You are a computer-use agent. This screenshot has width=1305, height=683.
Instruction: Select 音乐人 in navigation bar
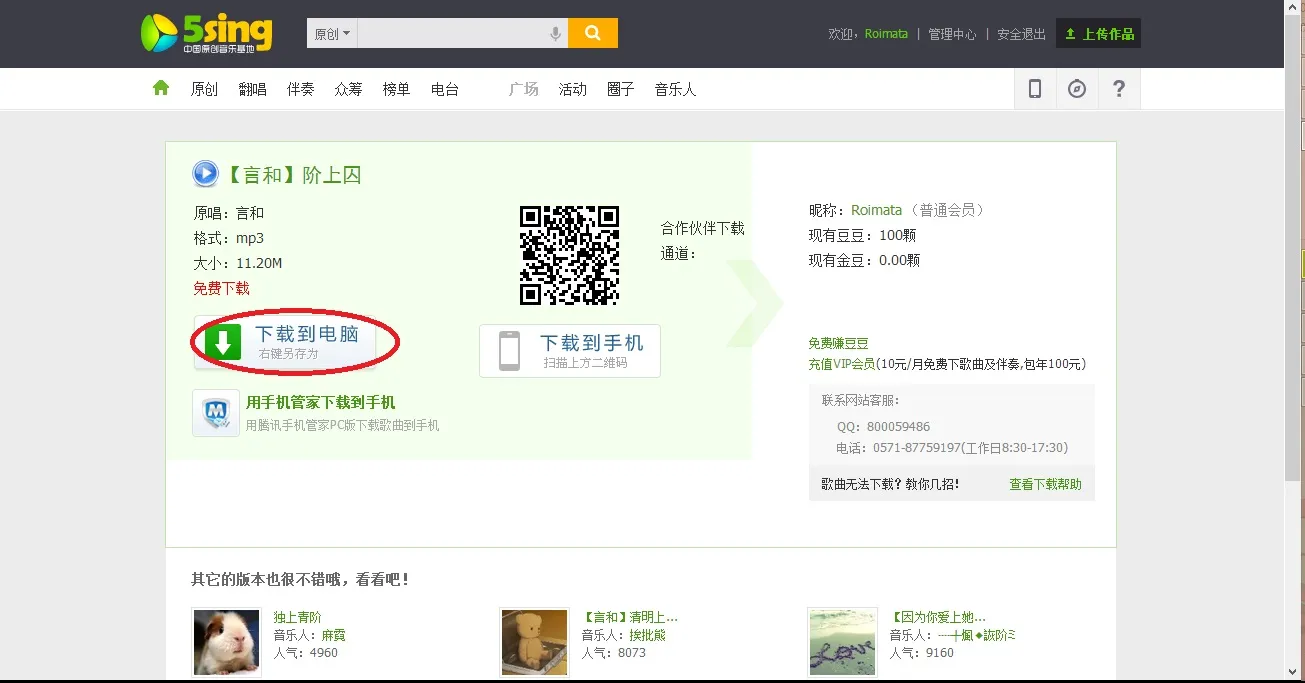pos(675,89)
